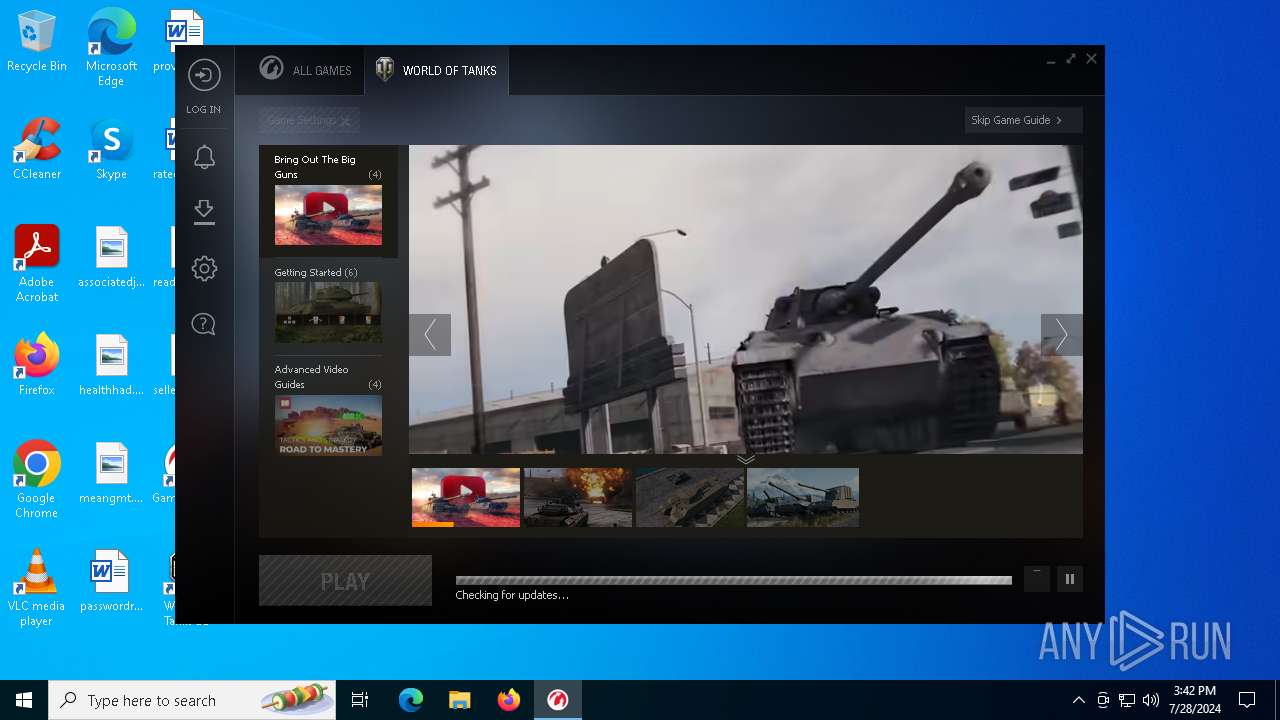Open Skype desktop shortcut
Viewport: 1280px width, 720px height.
(x=111, y=149)
